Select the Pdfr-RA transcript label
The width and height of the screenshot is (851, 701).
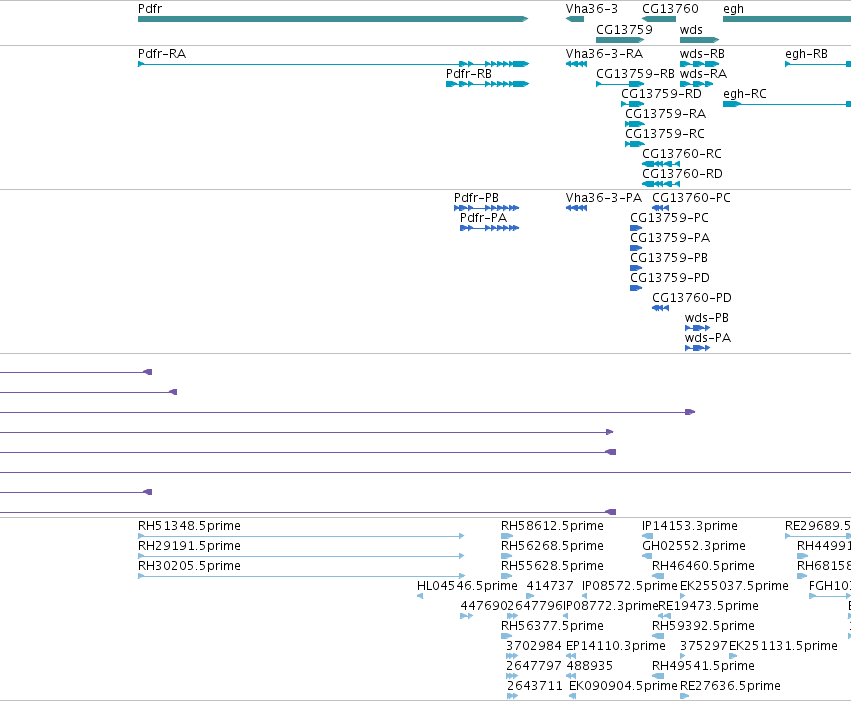pos(162,54)
